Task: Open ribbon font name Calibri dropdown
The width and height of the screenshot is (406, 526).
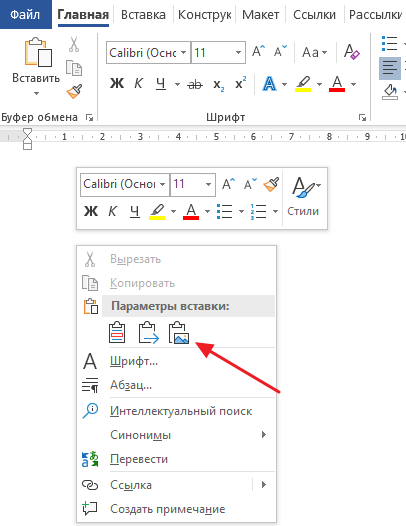Action: (x=184, y=53)
